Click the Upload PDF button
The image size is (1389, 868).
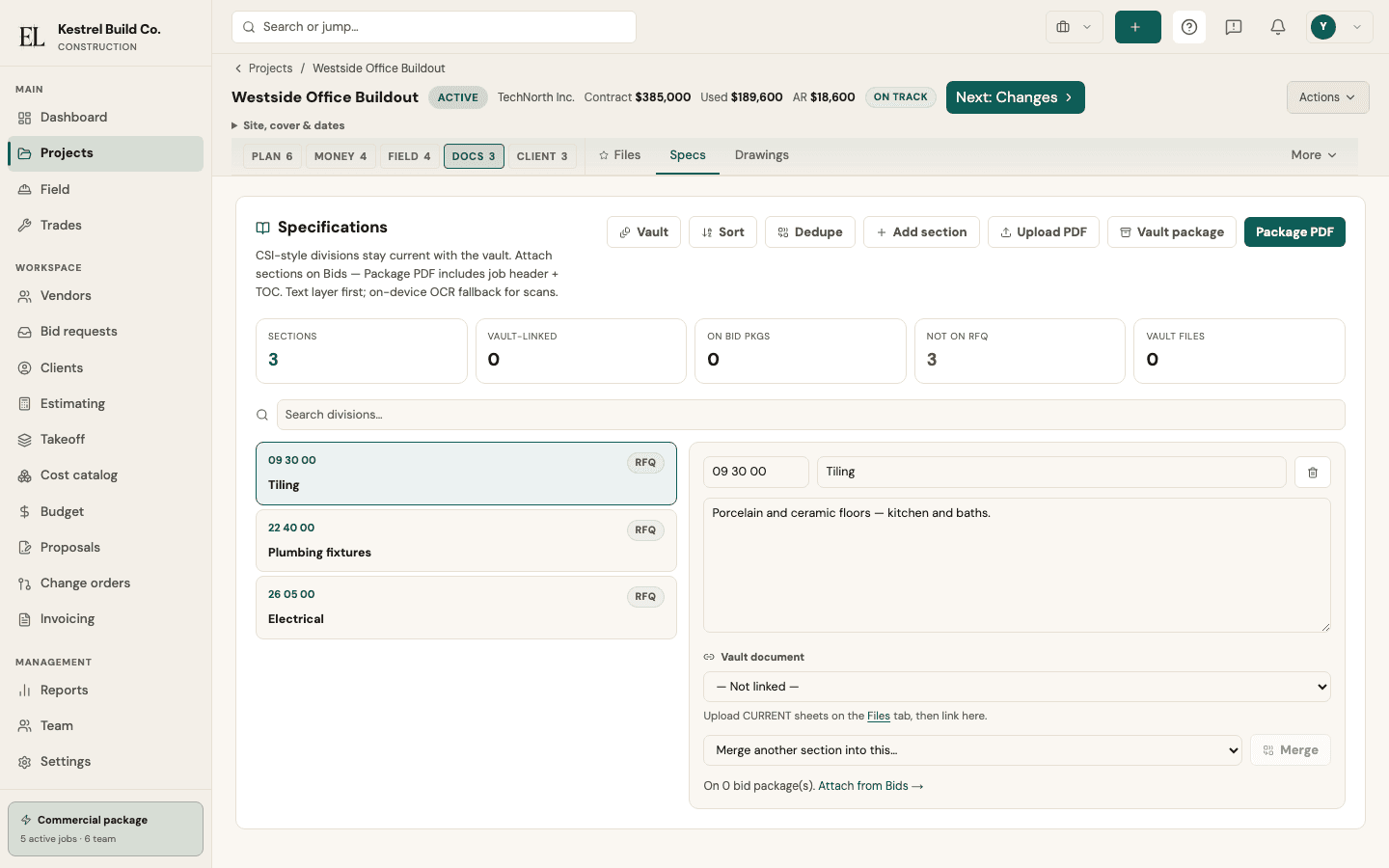pos(1044,232)
